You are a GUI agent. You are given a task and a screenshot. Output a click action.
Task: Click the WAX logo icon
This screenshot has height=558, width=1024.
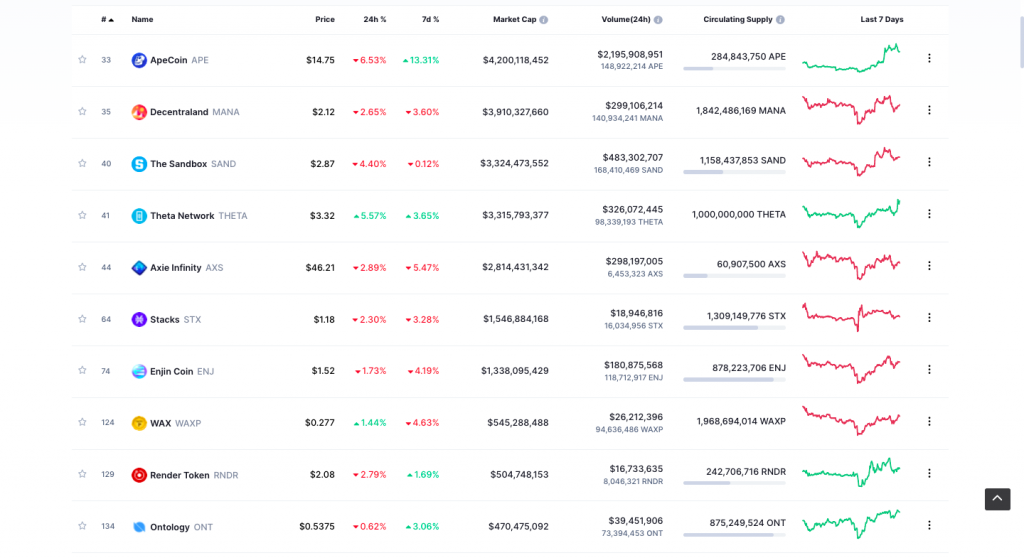click(x=139, y=423)
